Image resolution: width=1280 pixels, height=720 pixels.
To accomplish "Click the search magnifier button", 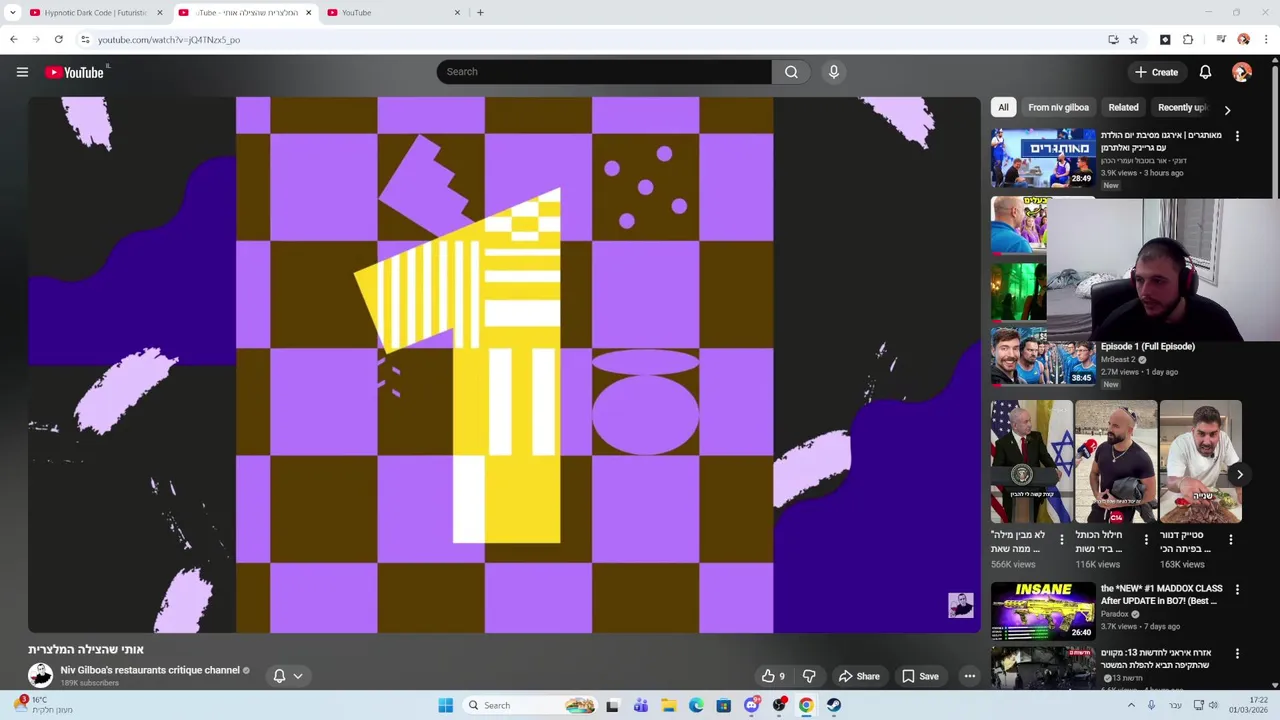I will [x=791, y=72].
